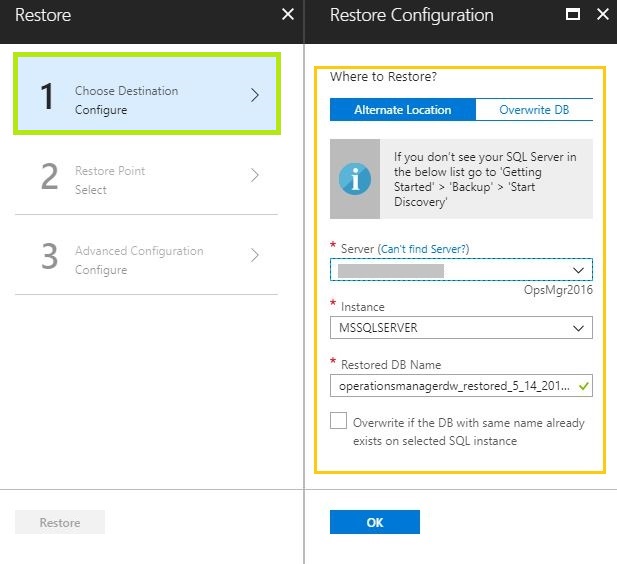Click the Instance field label
The image size is (617, 564).
click(x=362, y=307)
